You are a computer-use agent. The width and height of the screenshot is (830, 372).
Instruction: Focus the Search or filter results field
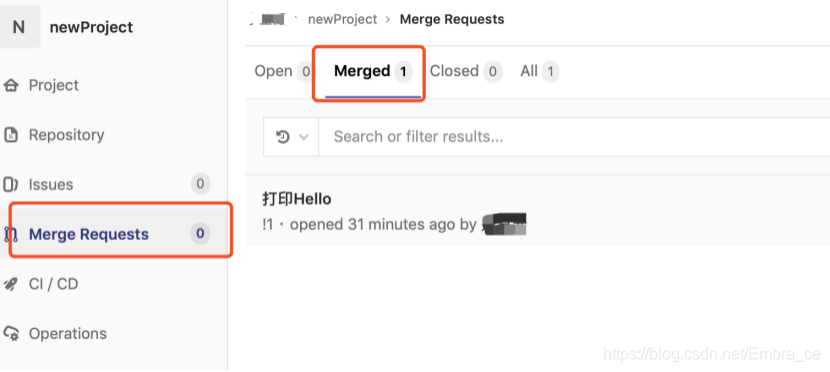tap(574, 137)
